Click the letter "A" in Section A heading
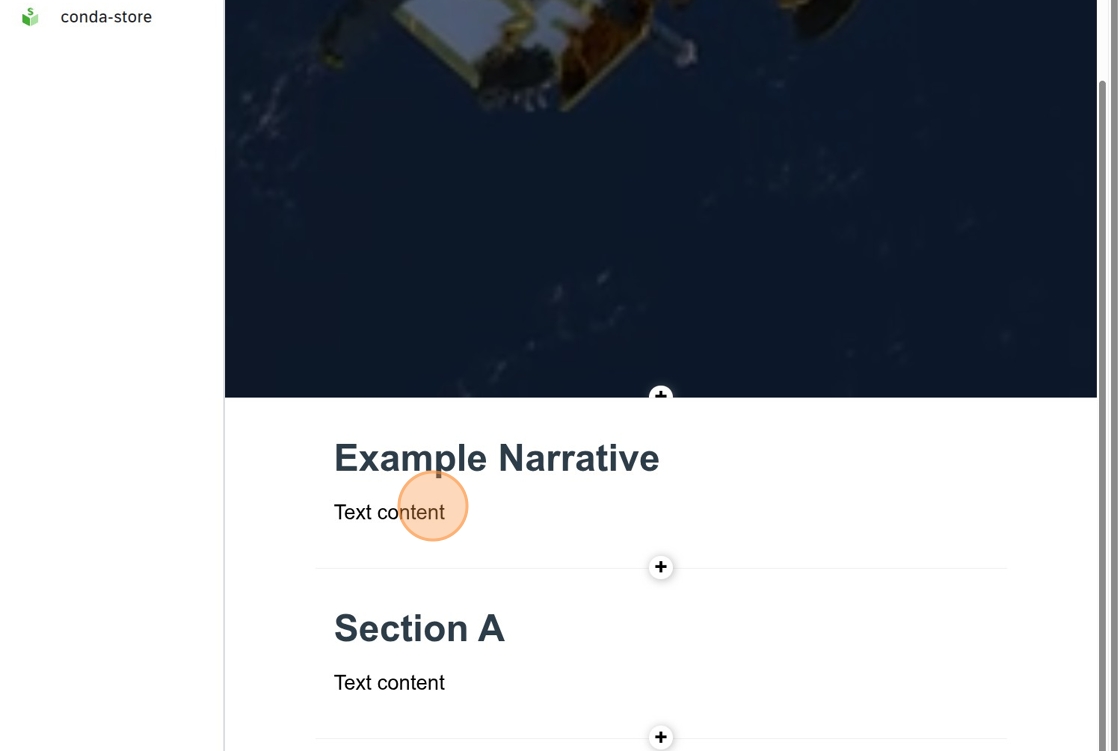 [x=491, y=629]
